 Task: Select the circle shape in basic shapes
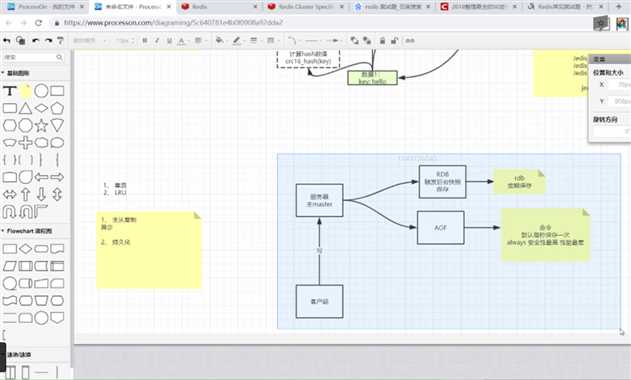[x=41, y=91]
